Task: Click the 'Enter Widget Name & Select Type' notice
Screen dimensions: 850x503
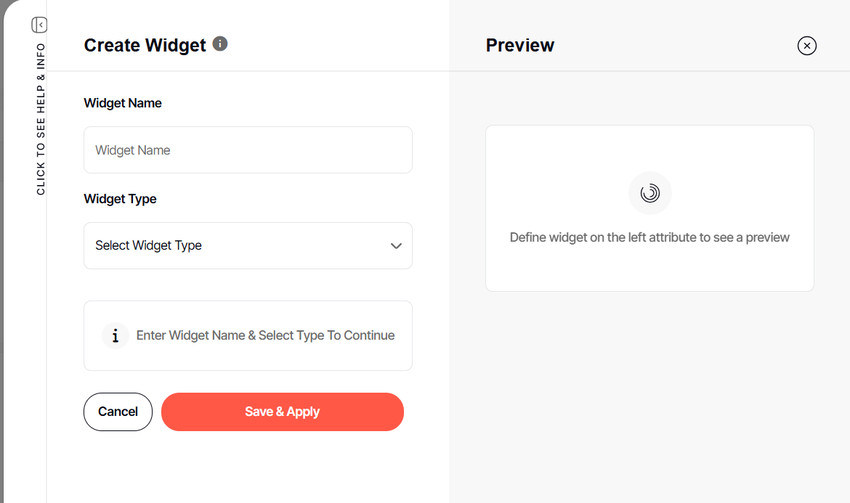Action: (x=265, y=336)
